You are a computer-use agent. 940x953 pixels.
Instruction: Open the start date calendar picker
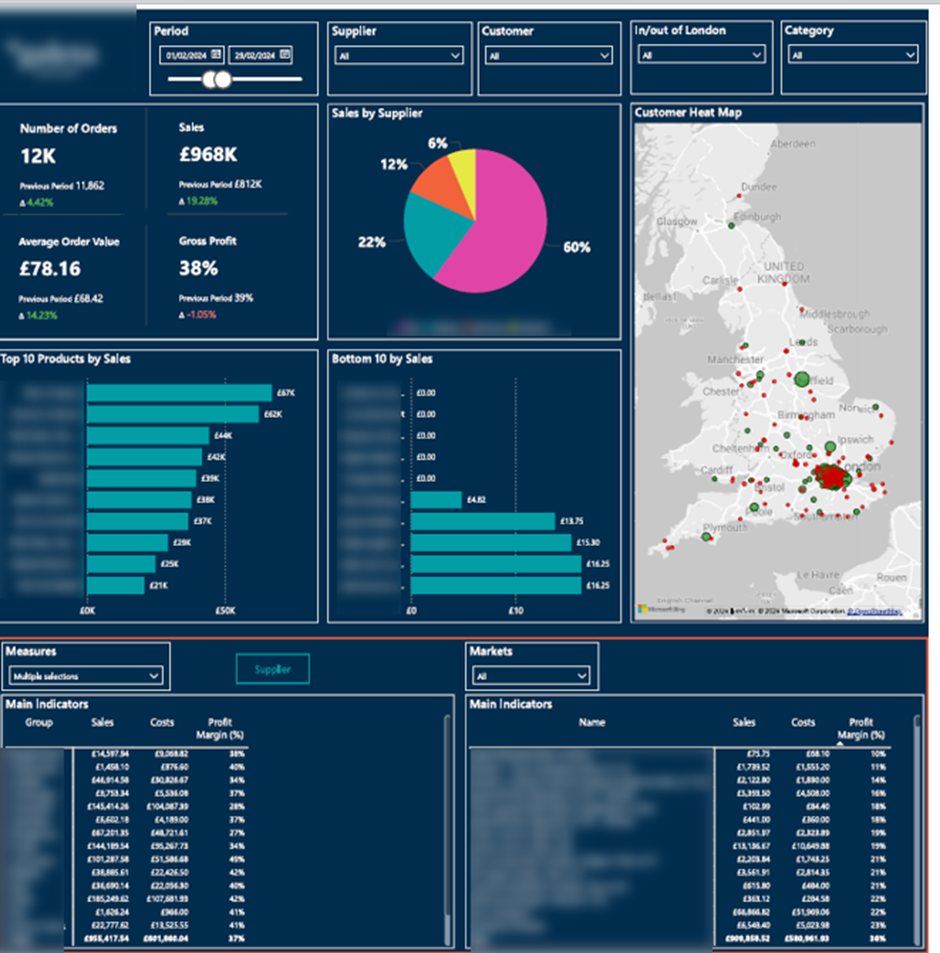(x=215, y=55)
